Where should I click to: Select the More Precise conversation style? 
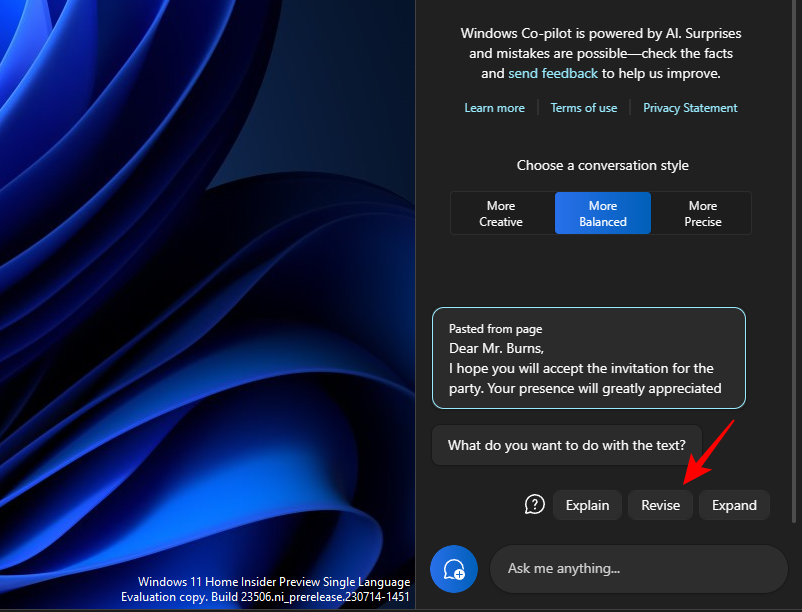point(702,213)
